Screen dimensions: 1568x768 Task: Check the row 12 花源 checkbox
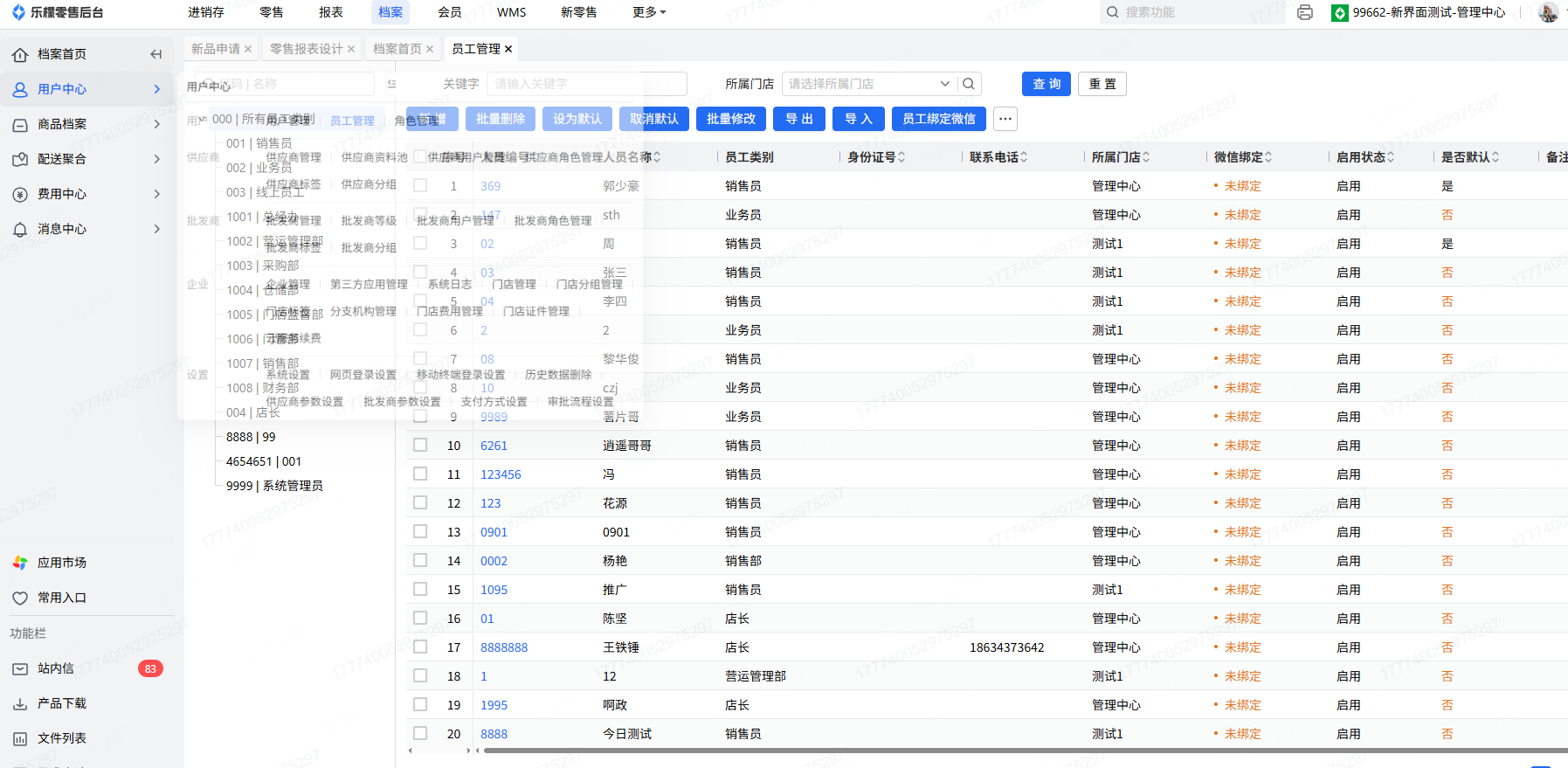click(420, 502)
